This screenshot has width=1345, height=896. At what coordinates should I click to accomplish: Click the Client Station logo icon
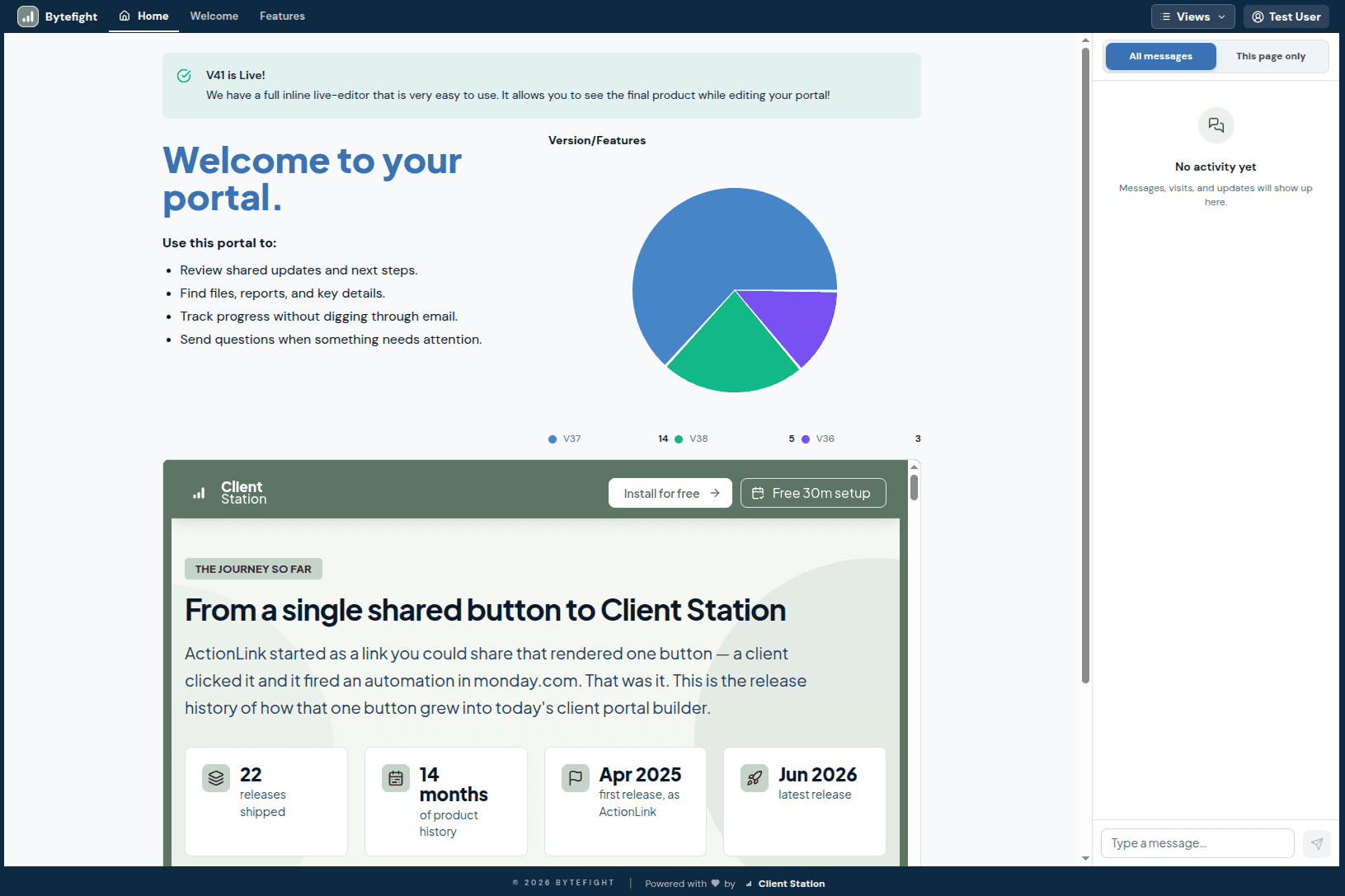tap(199, 493)
